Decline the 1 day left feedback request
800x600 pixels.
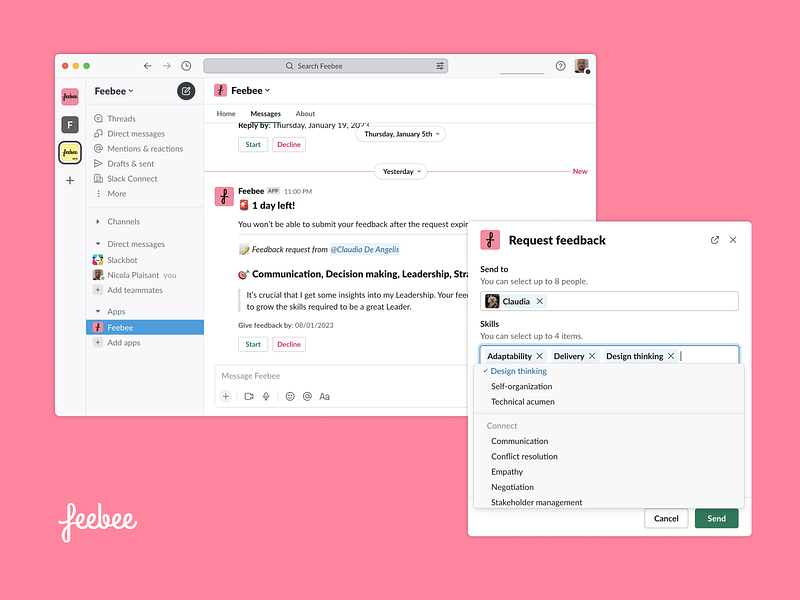289,344
